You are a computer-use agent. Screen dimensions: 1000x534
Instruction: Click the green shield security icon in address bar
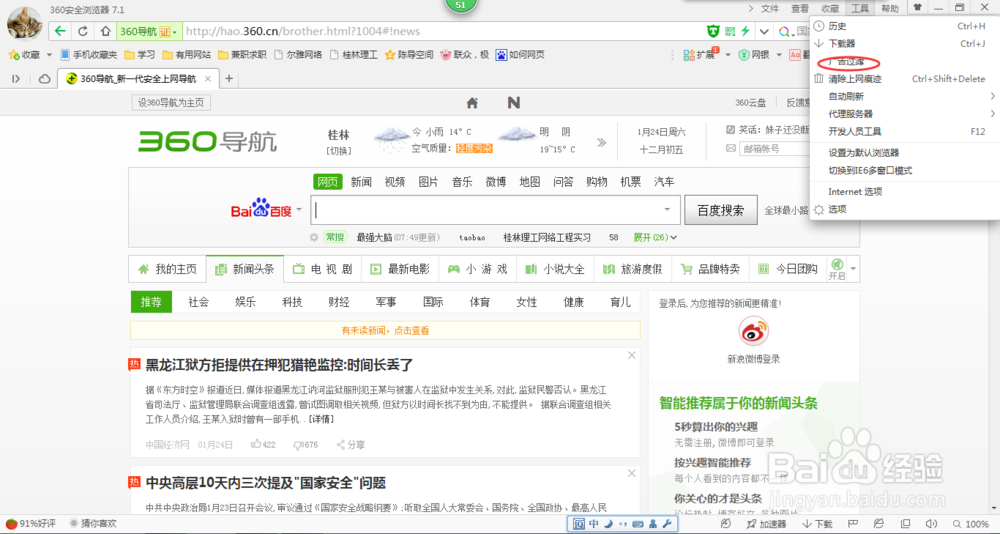(714, 31)
